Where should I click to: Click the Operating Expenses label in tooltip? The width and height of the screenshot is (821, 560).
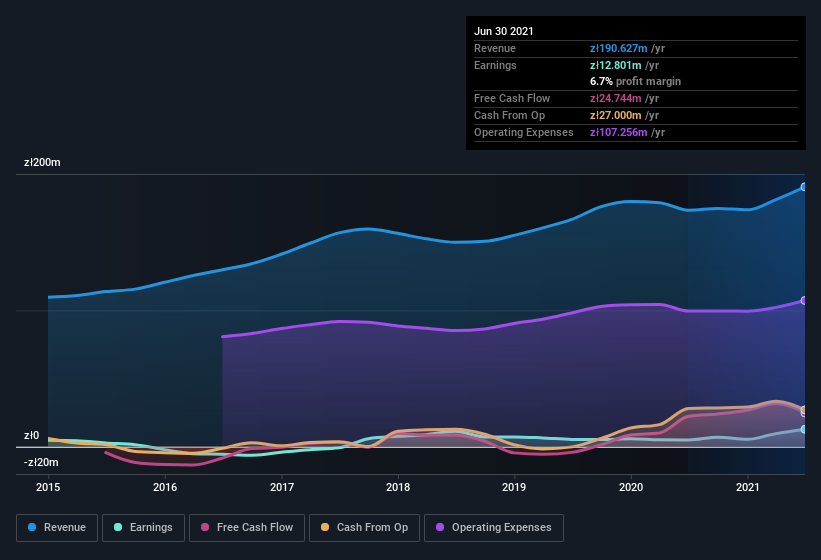click(x=524, y=132)
